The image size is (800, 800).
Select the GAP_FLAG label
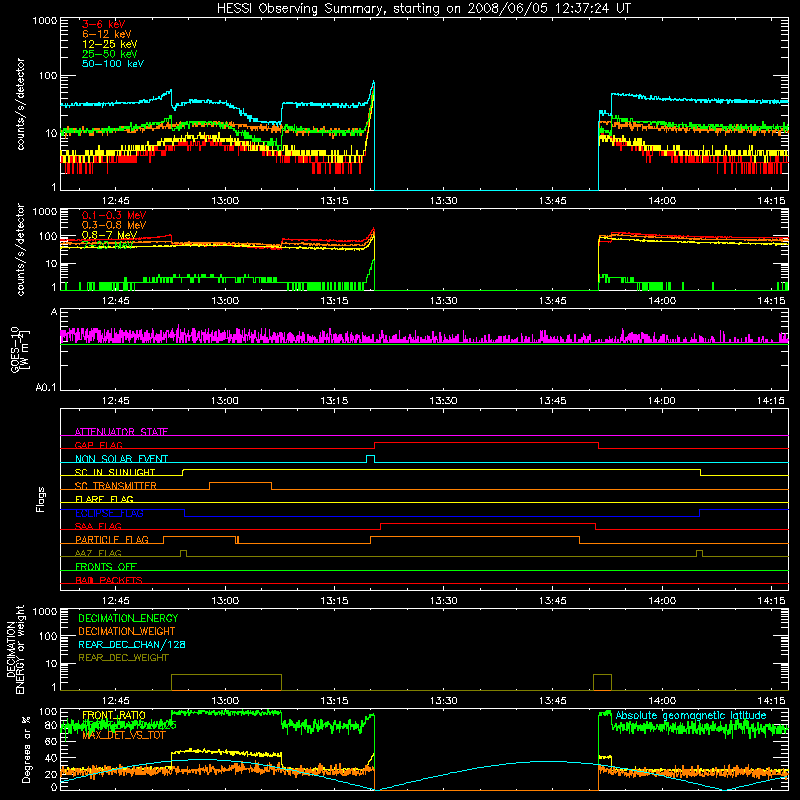[98, 445]
